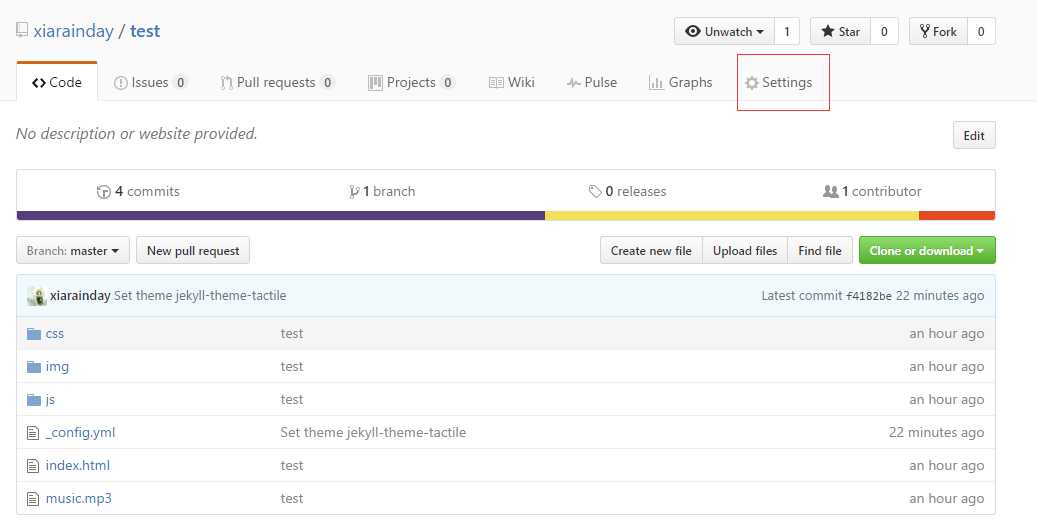The image size is (1037, 520).
Task: Click the Wiki tab book icon
Action: click(496, 83)
